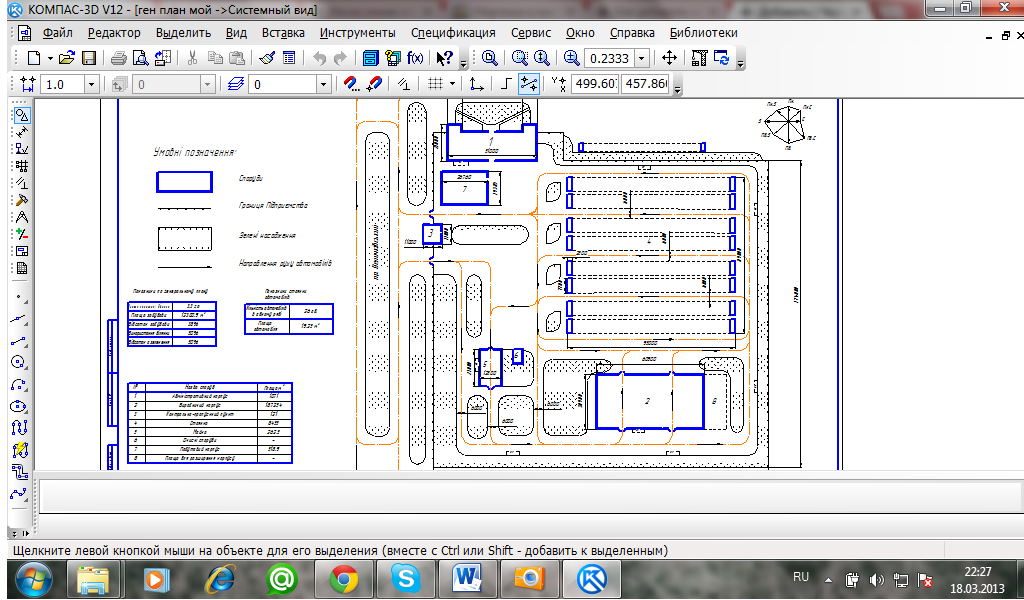Click the zoom value field showing 0.2333
This screenshot has width=1024, height=600.
[x=609, y=58]
